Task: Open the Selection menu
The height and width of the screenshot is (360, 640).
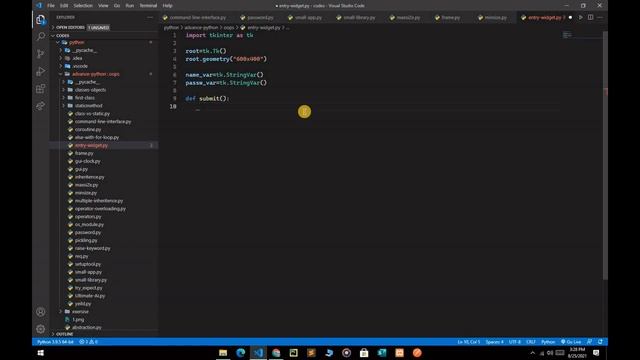Action: click(83, 6)
